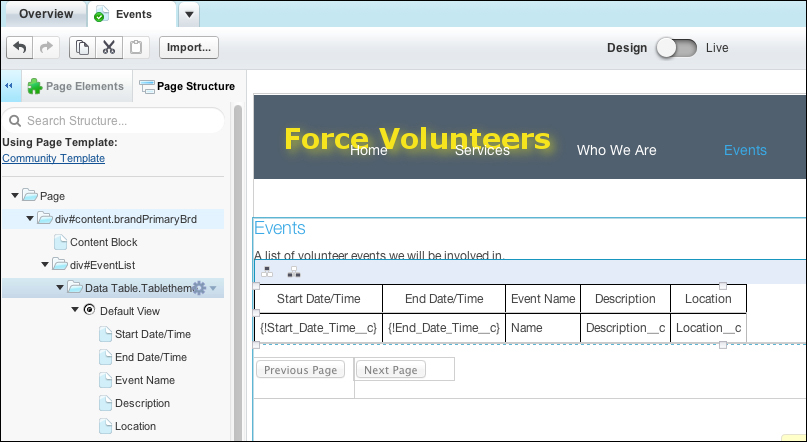Viewport: 807px width, 442px height.
Task: Switch to the Page Elements tab
Action: click(x=76, y=86)
